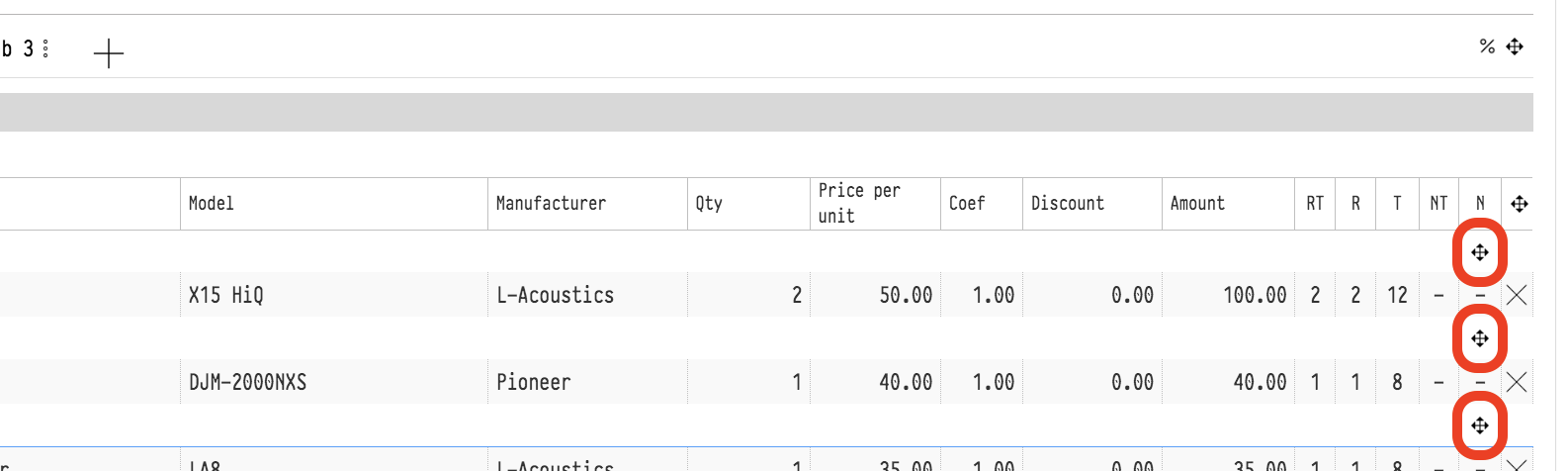Screen dimensions: 1568x471
Task: Click the move icon in the table header
Action: tap(1520, 204)
